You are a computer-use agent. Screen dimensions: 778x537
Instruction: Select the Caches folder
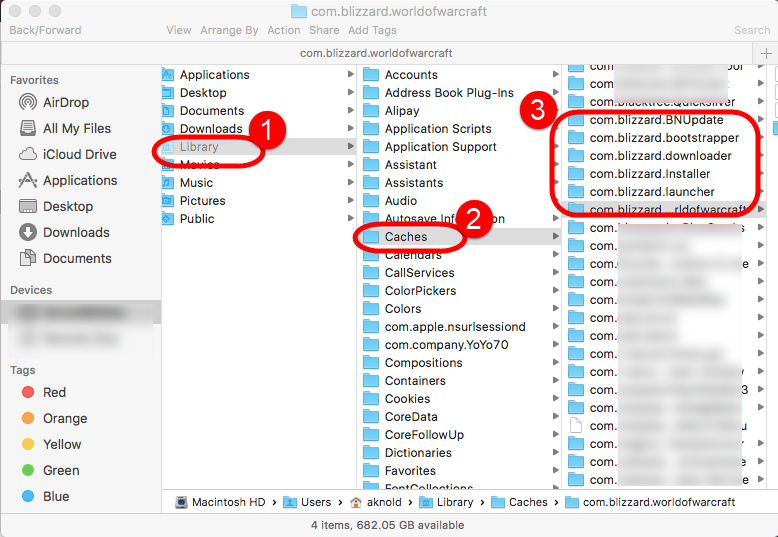pyautogui.click(x=460, y=236)
